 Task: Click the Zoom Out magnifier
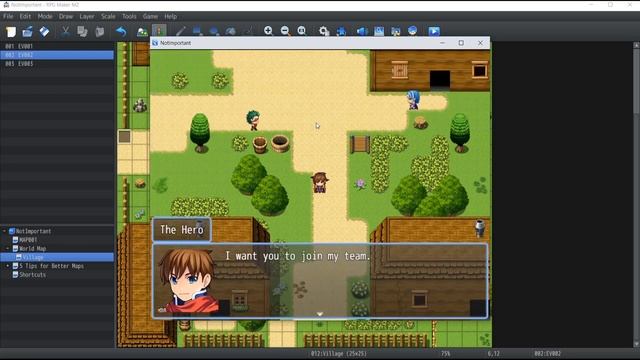(x=285, y=31)
